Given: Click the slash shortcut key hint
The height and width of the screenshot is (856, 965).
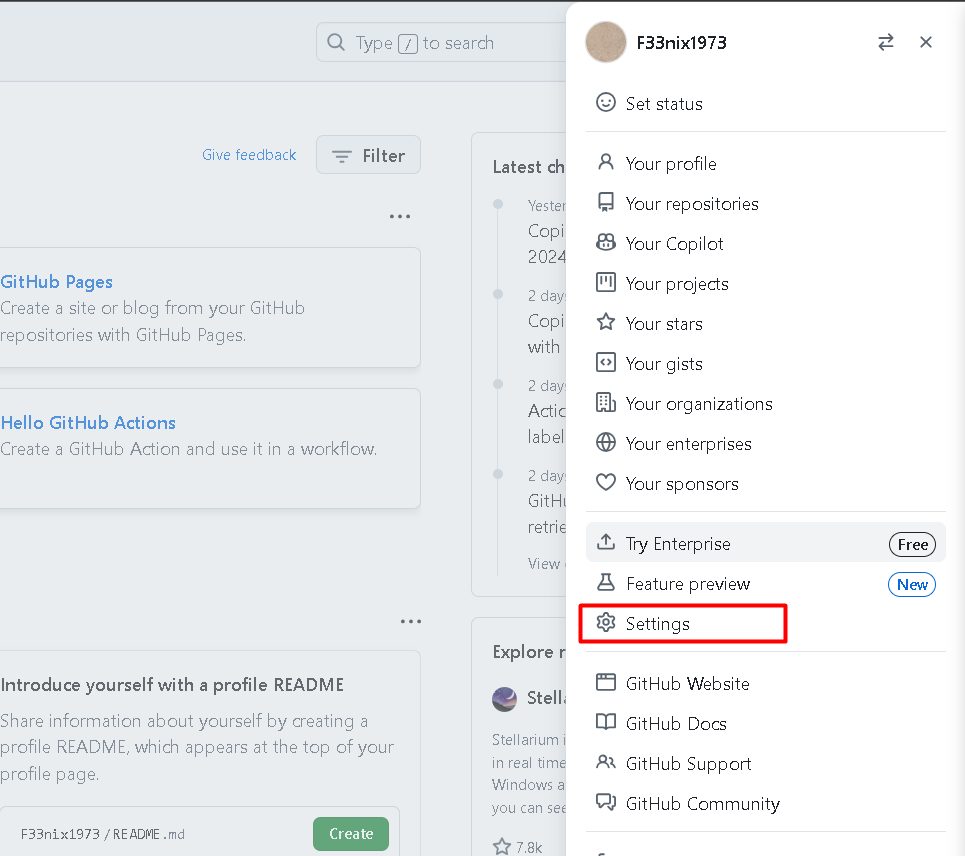Looking at the screenshot, I should point(407,44).
